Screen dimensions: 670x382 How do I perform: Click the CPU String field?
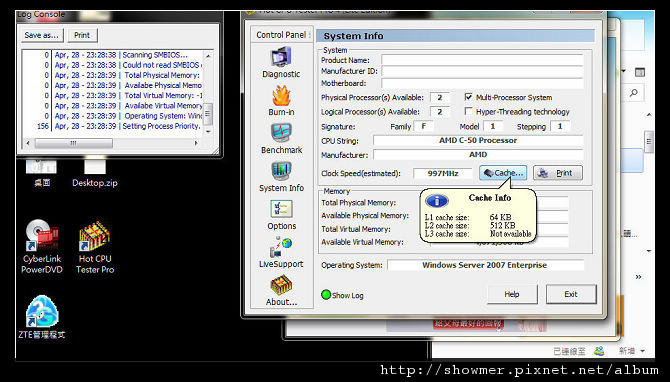pos(478,141)
